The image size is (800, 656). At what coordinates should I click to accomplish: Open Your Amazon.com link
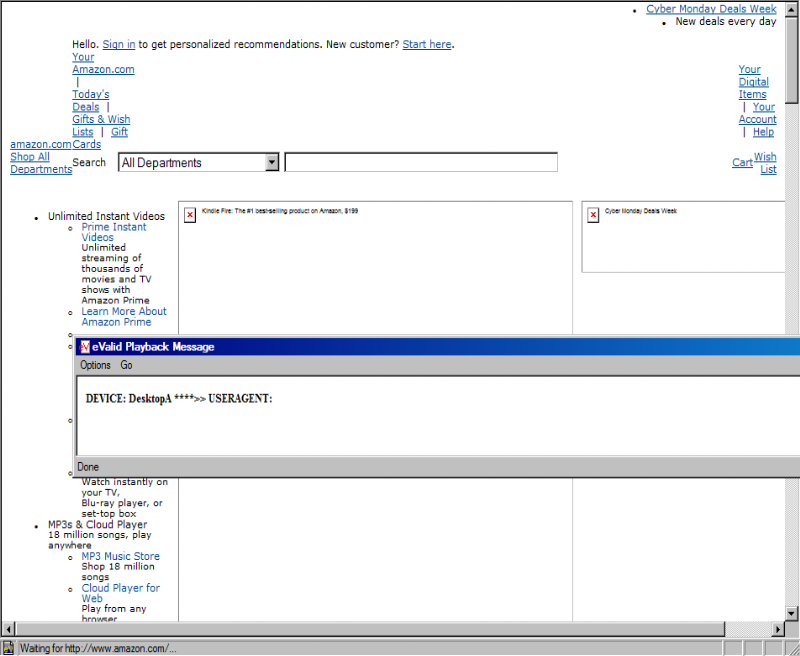(103, 63)
